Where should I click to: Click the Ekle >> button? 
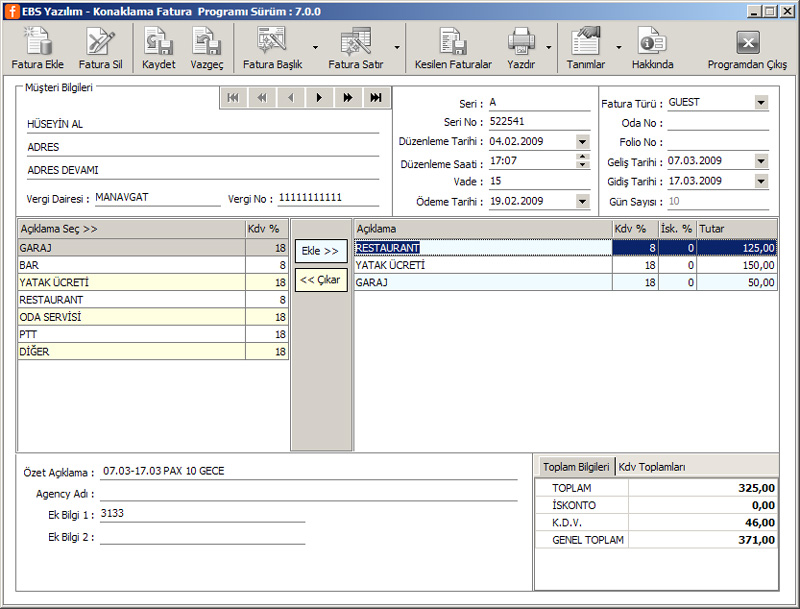(x=320, y=251)
